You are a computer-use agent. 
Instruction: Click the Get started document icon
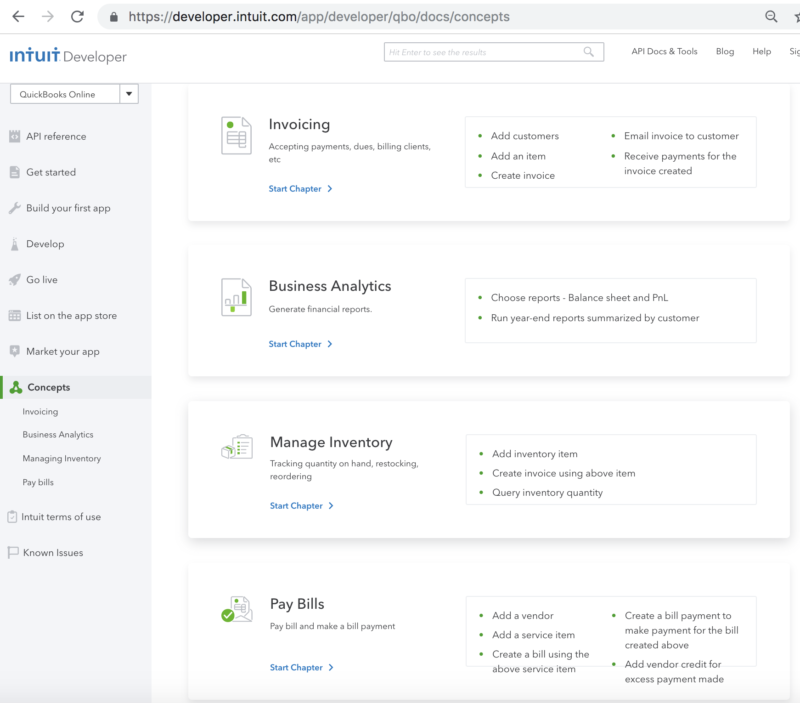tap(14, 172)
